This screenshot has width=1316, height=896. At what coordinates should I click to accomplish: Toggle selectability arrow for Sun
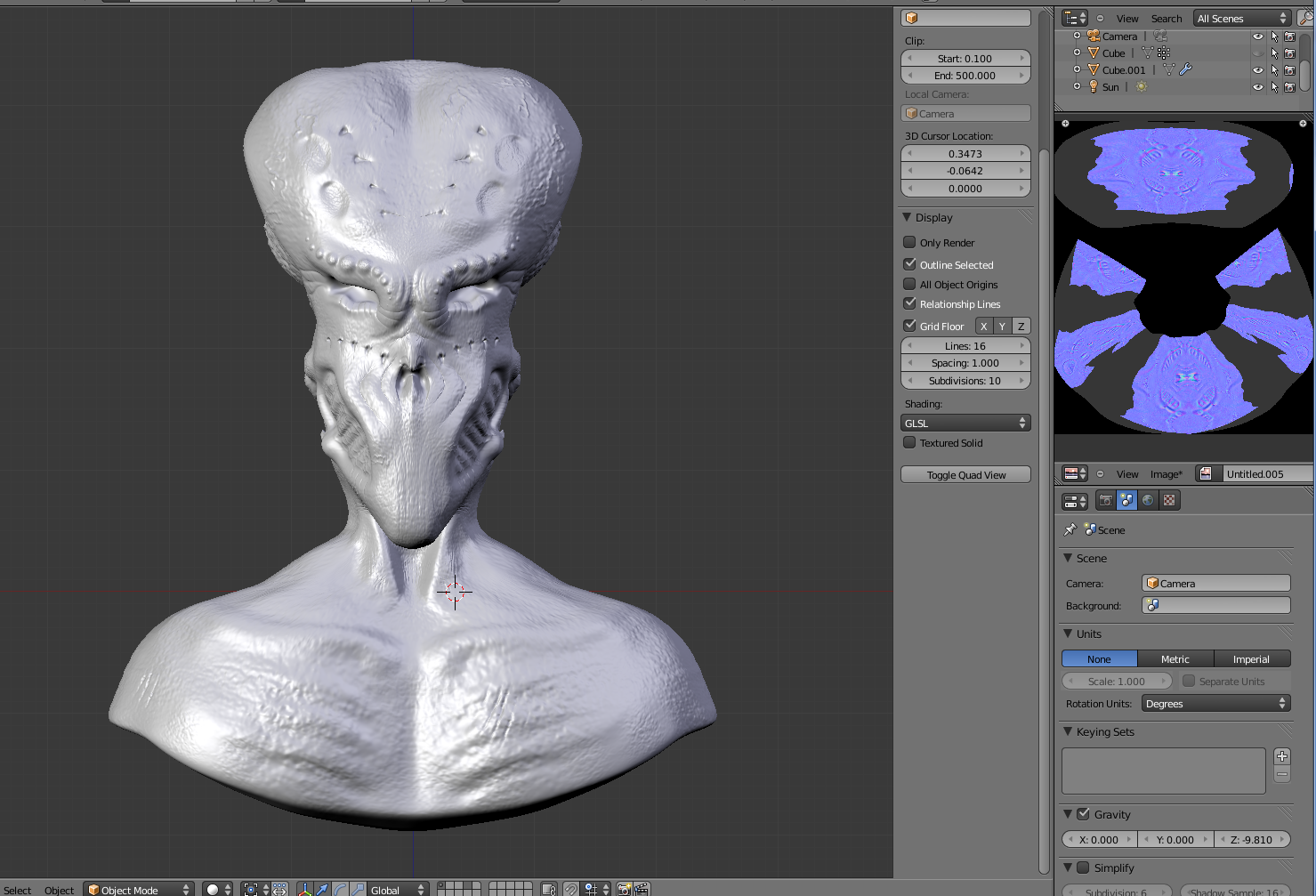1274,87
